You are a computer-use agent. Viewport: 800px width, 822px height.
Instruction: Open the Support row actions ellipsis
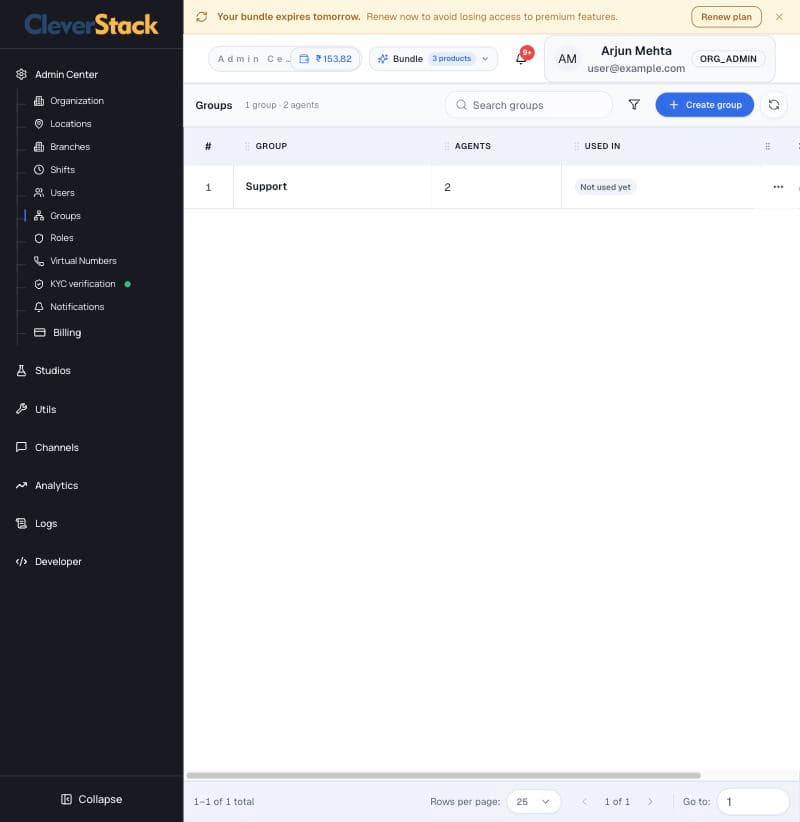point(778,187)
